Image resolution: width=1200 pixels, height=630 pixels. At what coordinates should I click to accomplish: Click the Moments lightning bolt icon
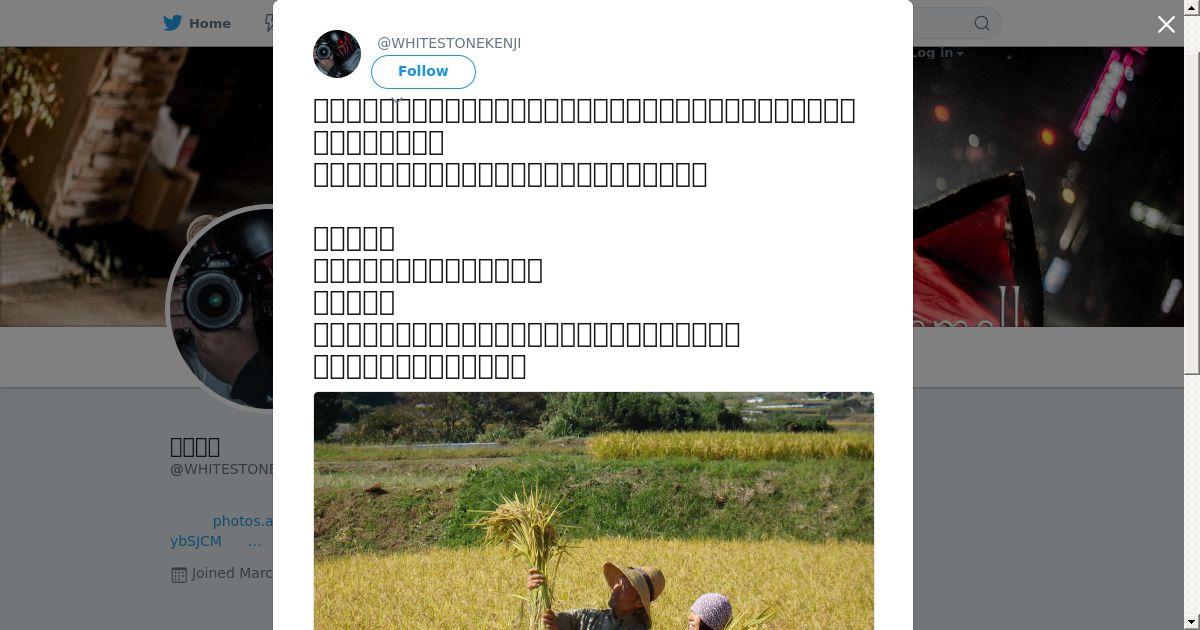268,23
